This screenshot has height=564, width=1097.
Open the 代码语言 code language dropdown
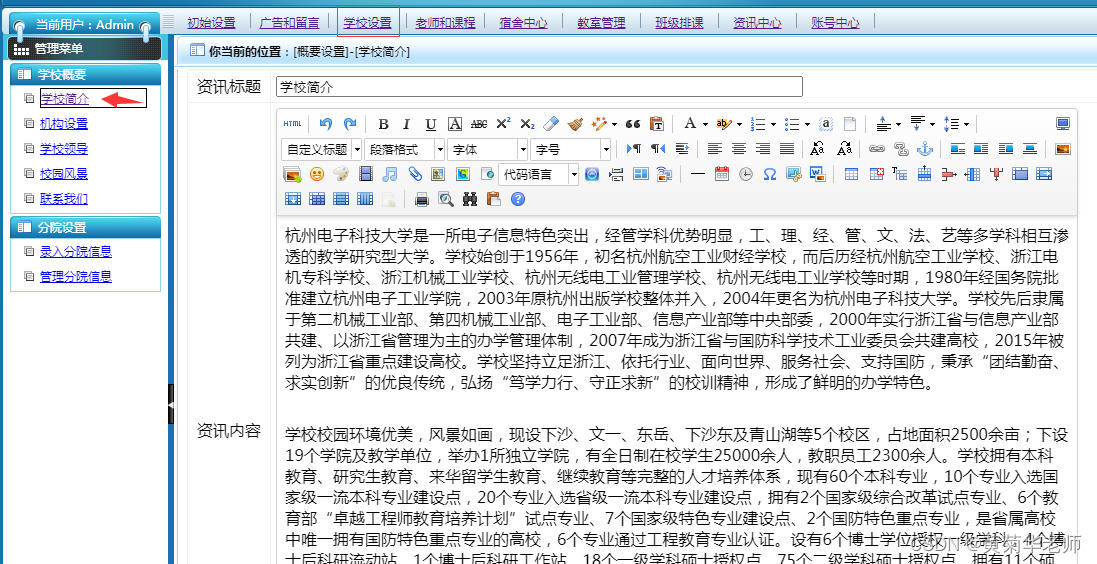pos(539,174)
